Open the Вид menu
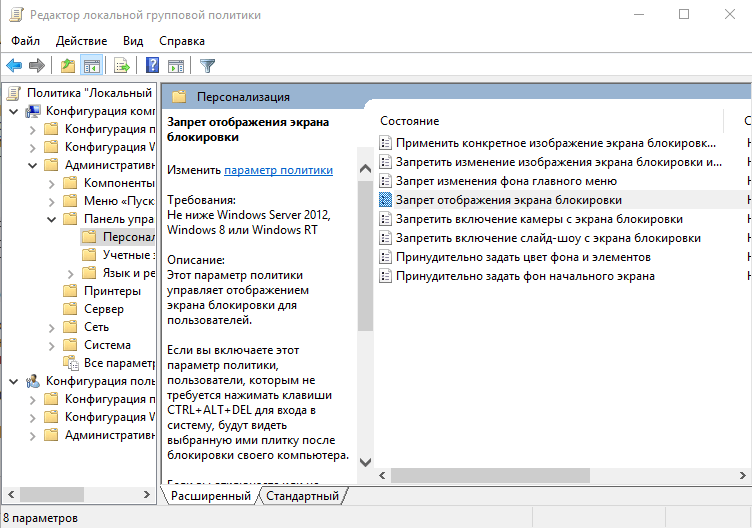Viewport: 752px width, 528px height. (x=133, y=41)
